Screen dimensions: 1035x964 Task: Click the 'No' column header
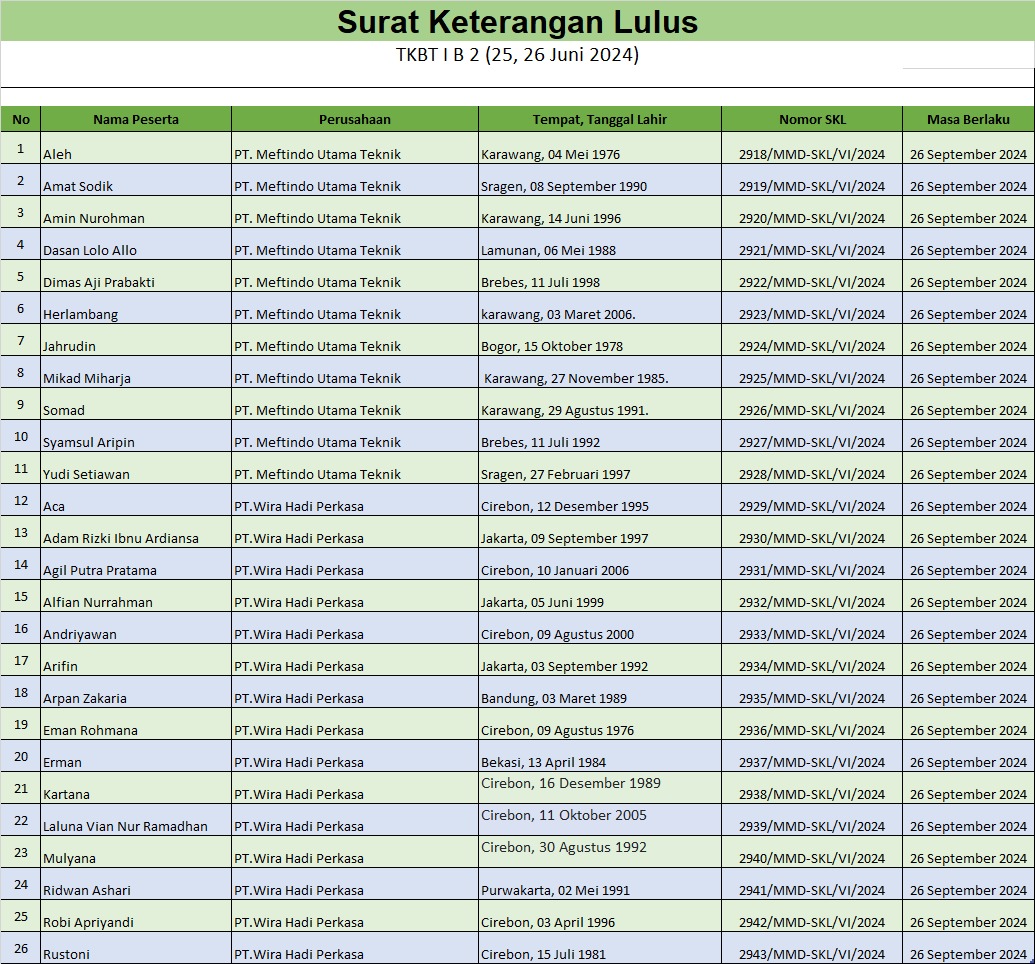pyautogui.click(x=20, y=120)
